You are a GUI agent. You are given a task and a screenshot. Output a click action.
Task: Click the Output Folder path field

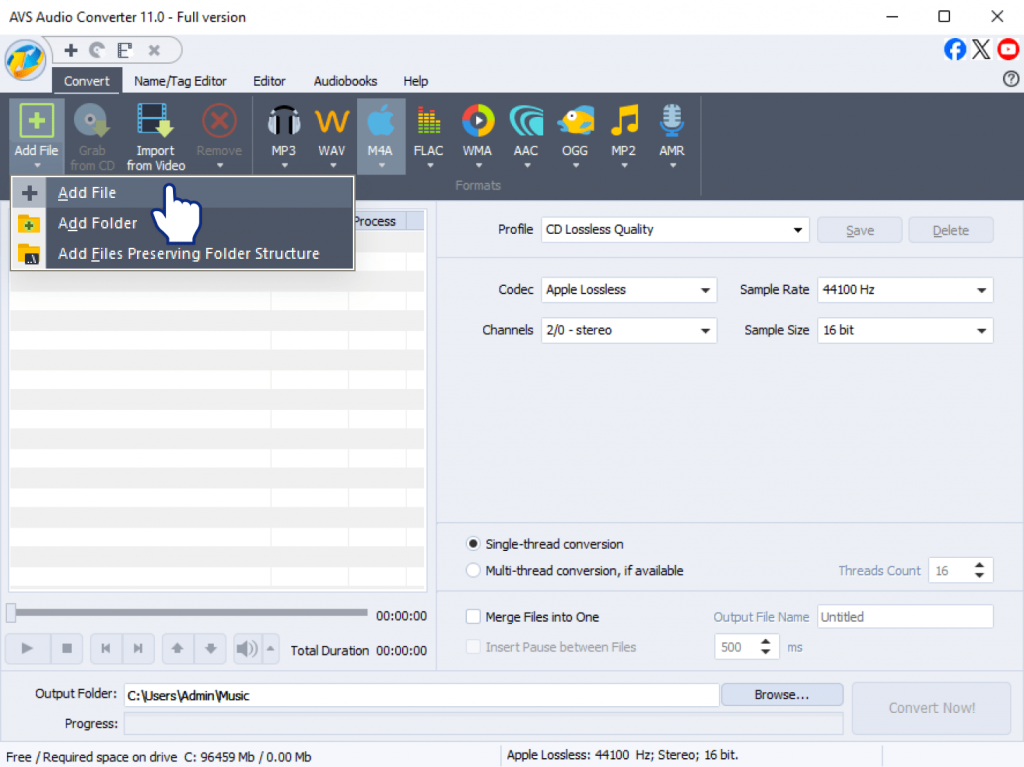(421, 695)
